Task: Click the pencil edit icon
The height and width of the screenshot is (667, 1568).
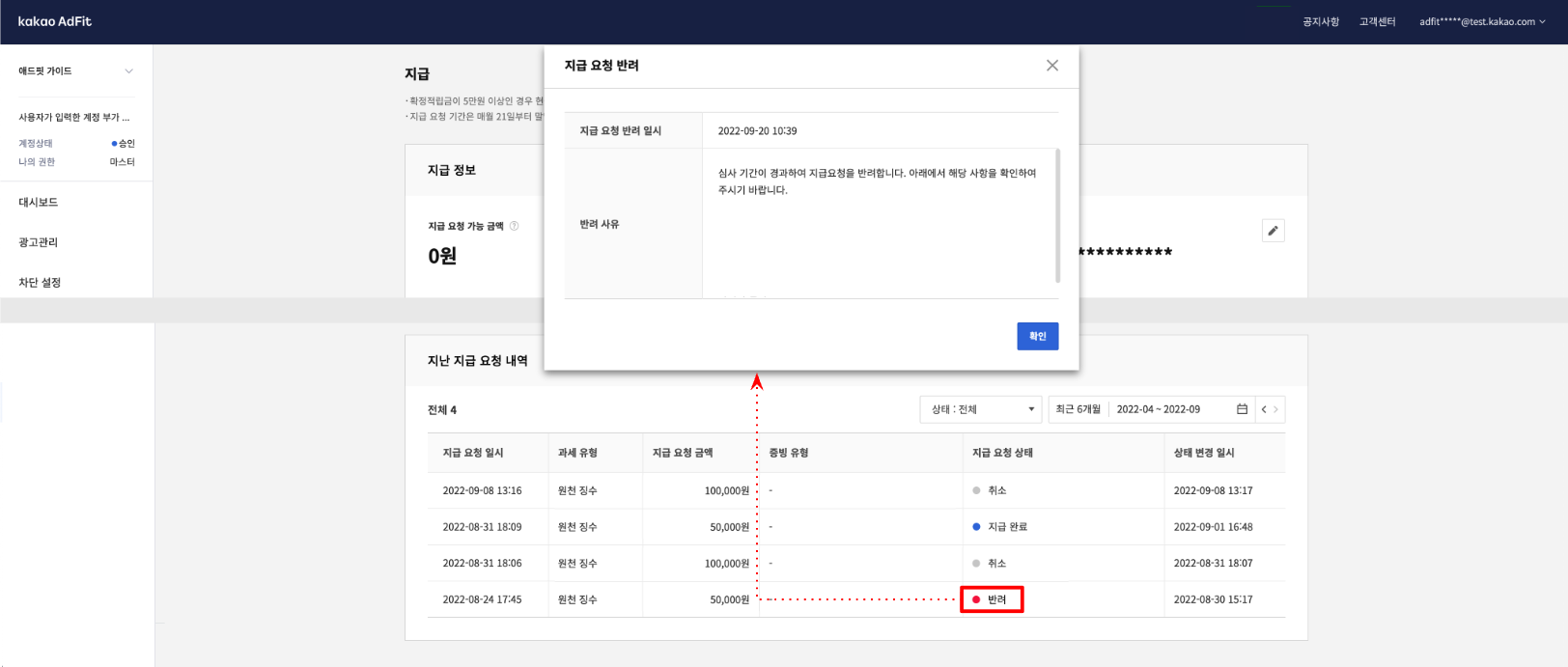Action: [1273, 231]
